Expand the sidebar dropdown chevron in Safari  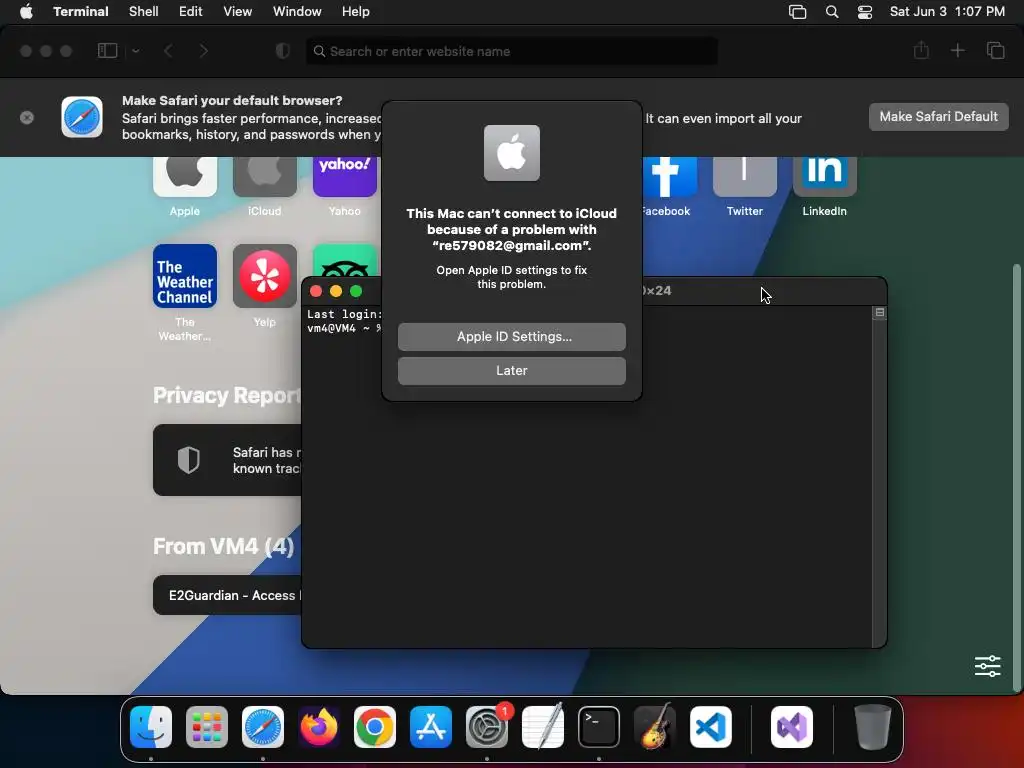pyautogui.click(x=136, y=51)
